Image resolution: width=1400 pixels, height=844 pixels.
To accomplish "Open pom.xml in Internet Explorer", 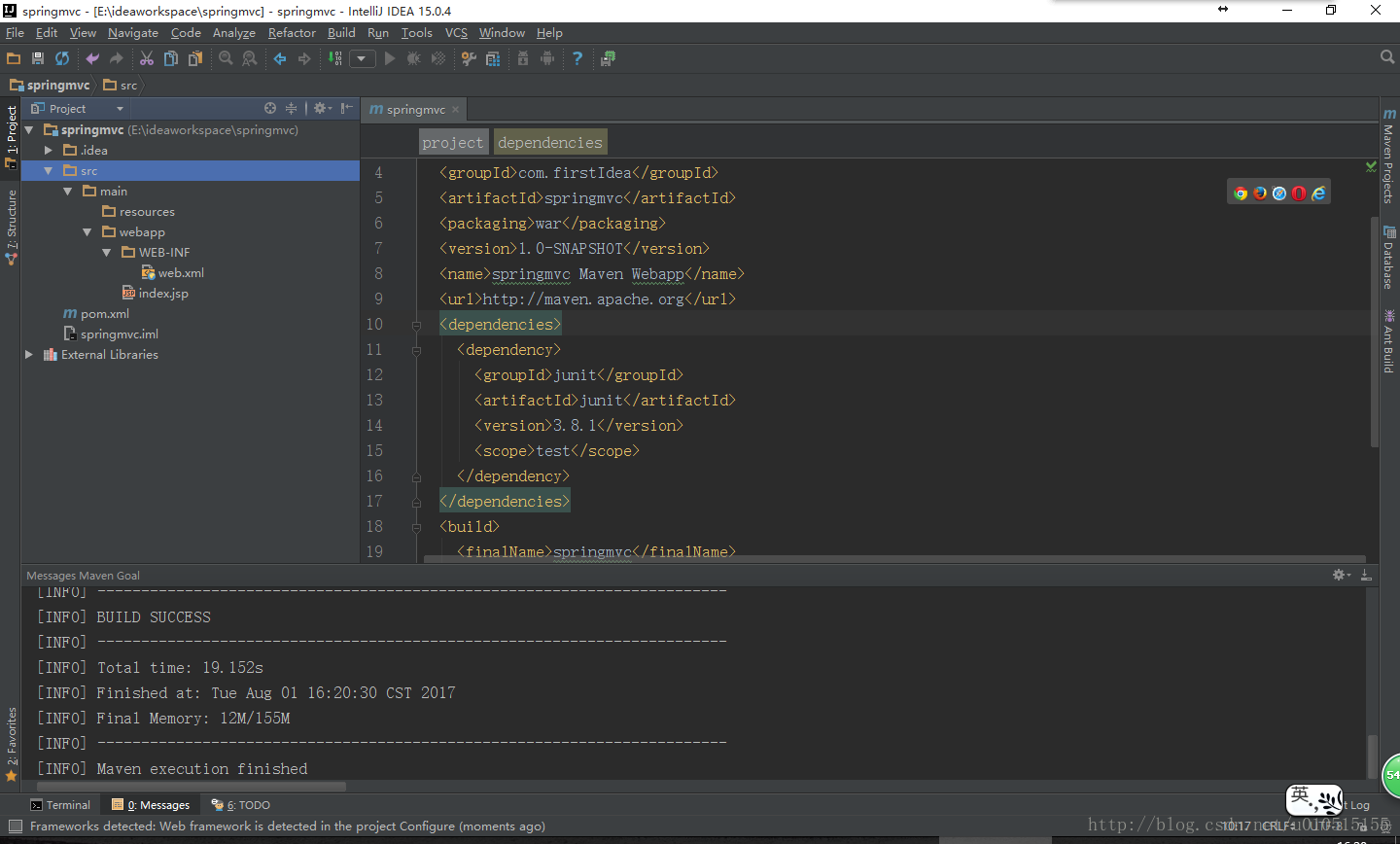I will 1318,193.
